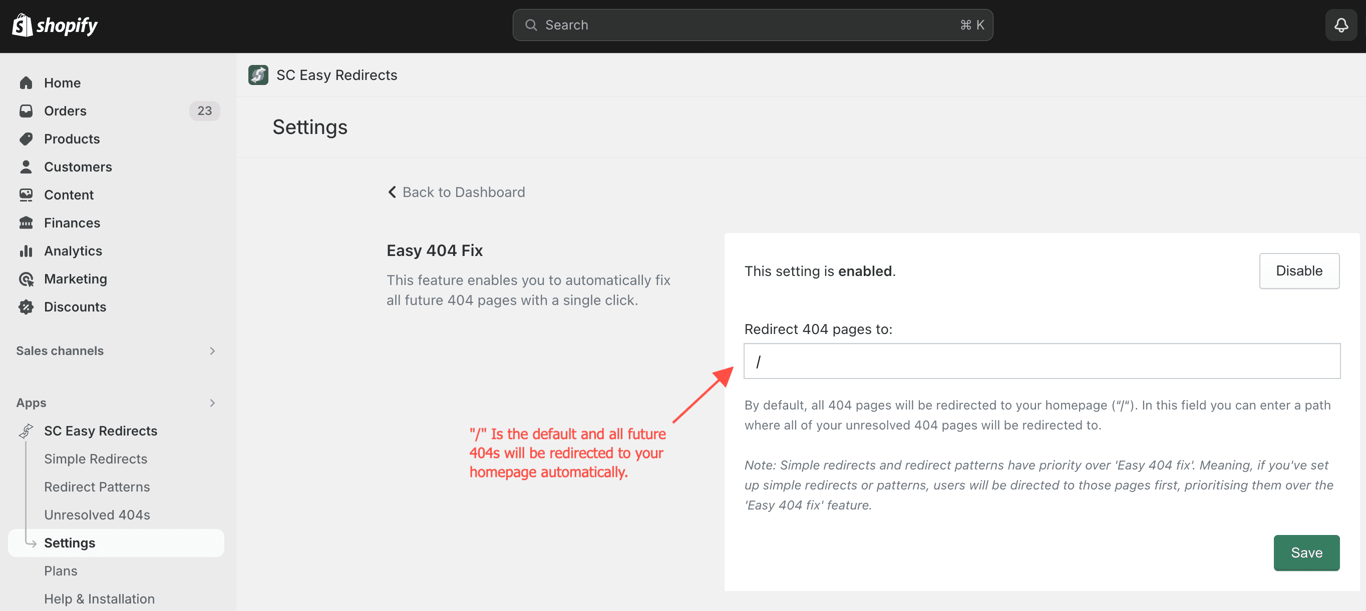Open Products from the sidebar
The height and width of the screenshot is (611, 1366).
point(71,138)
